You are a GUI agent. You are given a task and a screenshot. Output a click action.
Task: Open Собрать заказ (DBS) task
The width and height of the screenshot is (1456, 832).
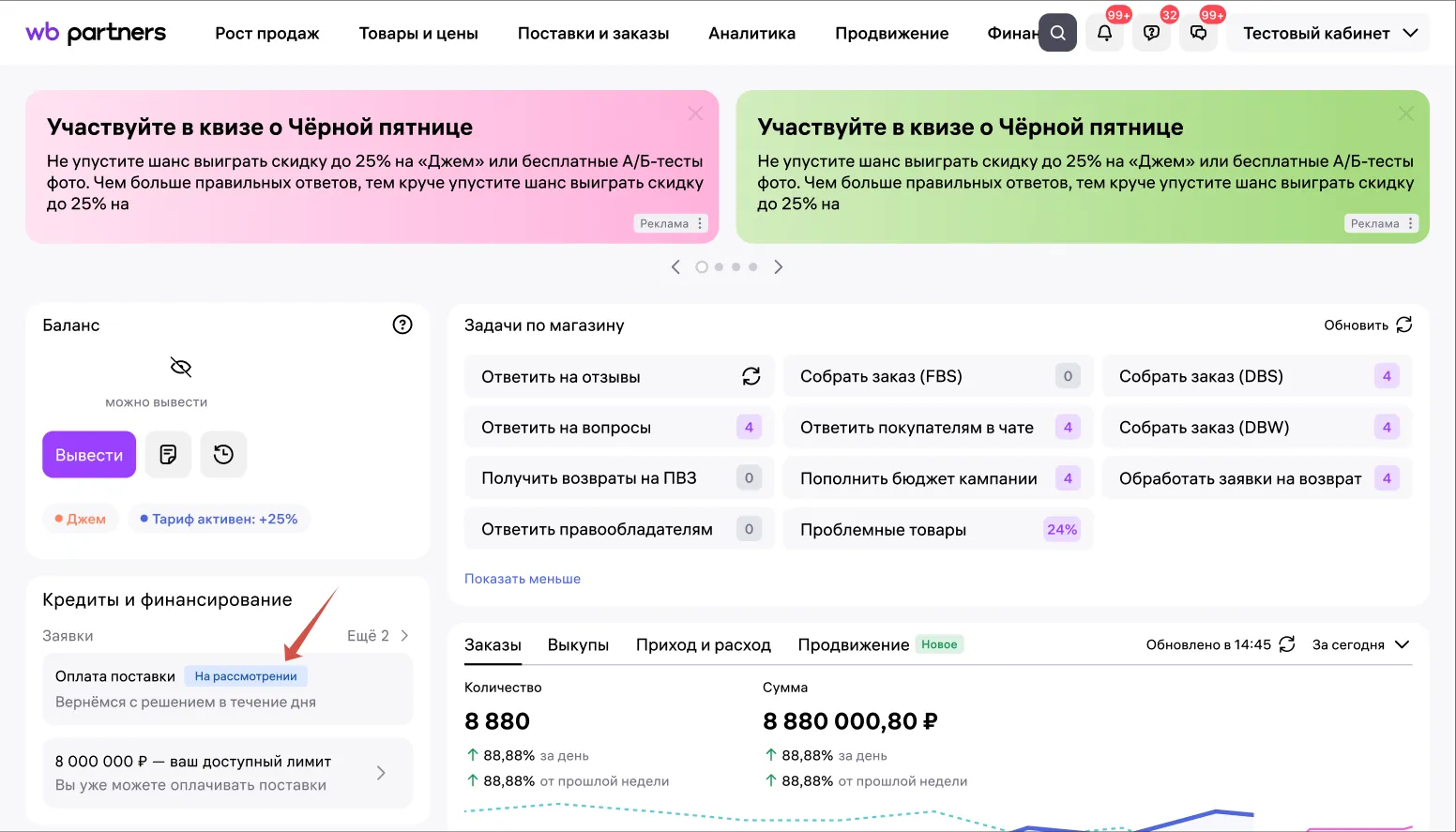pos(1257,376)
